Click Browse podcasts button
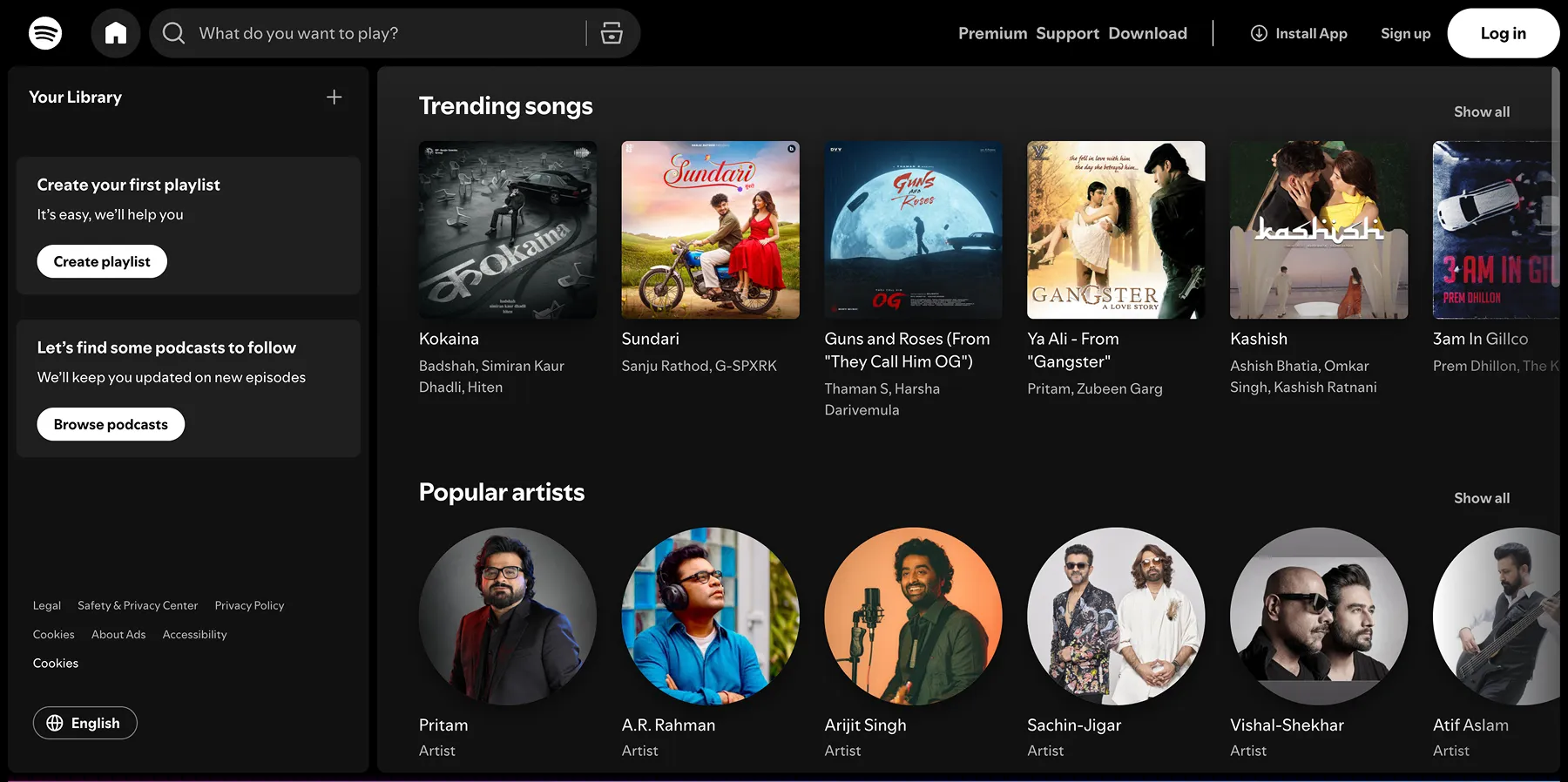This screenshot has width=1568, height=782. click(x=111, y=424)
